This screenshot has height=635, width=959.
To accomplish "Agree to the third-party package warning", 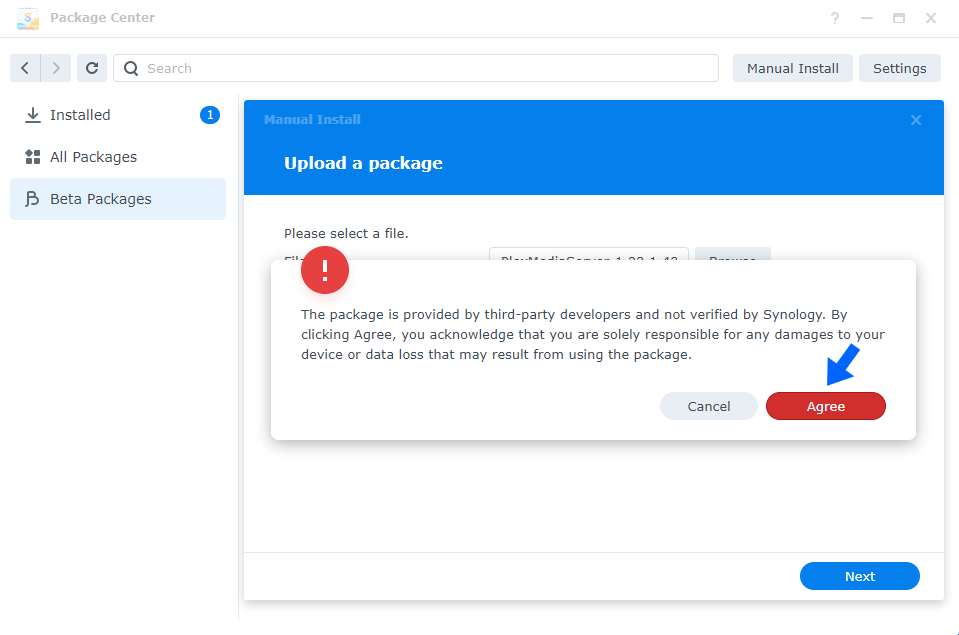I will click(826, 406).
